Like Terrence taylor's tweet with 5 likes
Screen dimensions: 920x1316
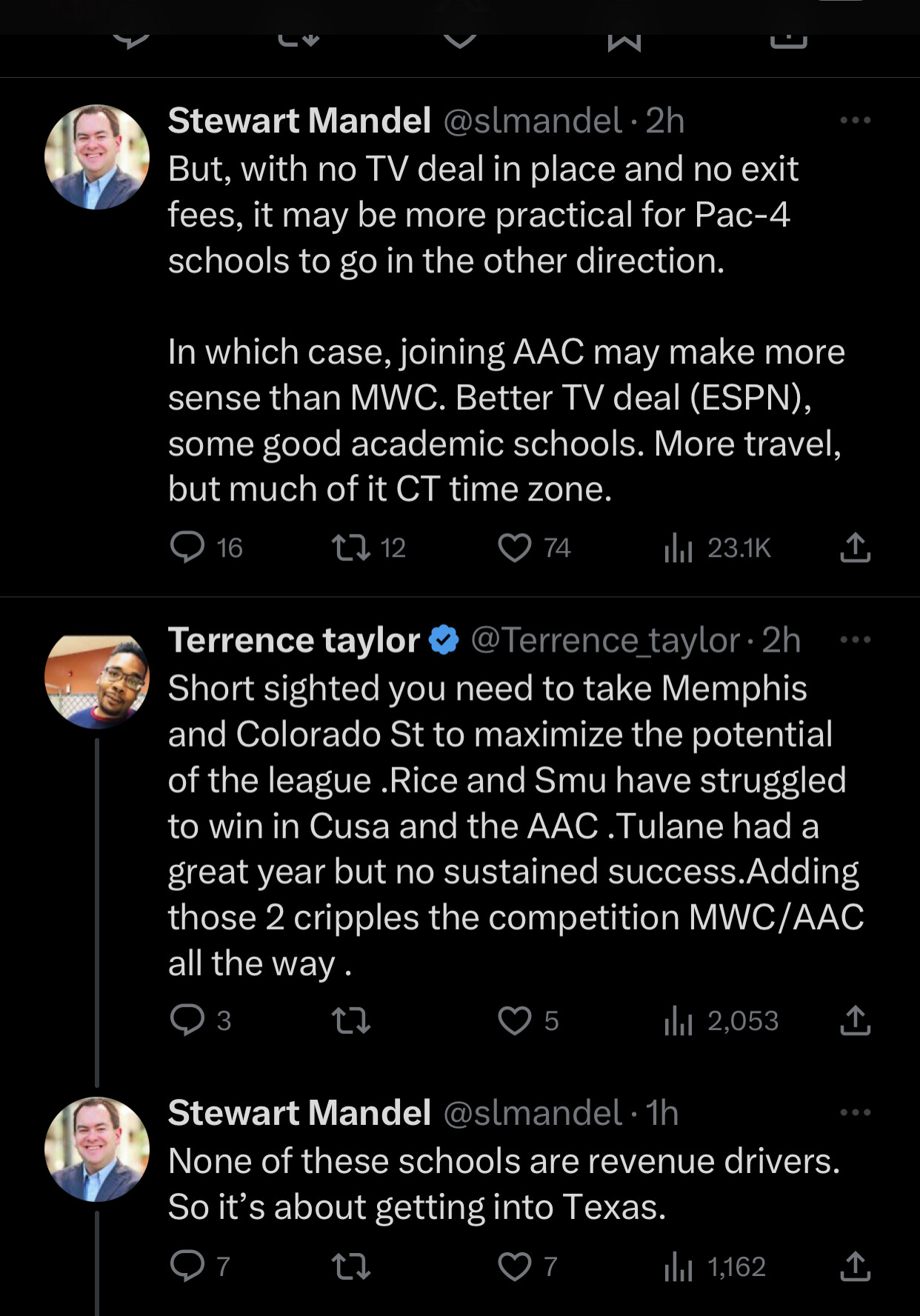[x=514, y=1021]
